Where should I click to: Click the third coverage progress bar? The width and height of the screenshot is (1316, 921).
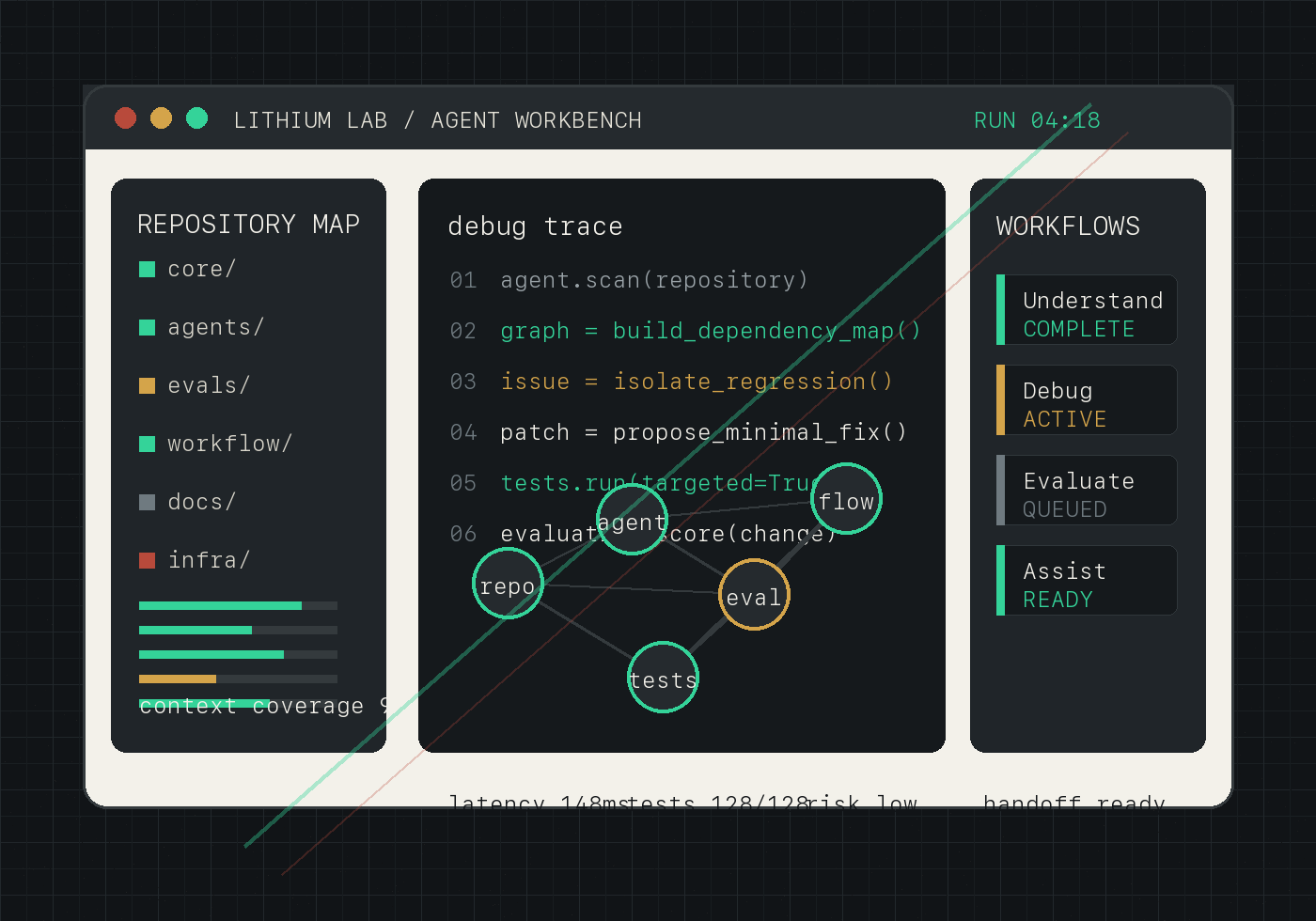(x=238, y=655)
